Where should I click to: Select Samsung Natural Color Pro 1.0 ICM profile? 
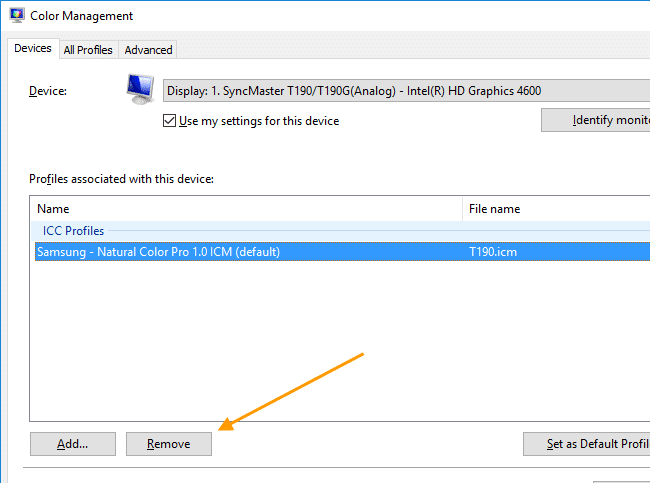pyautogui.click(x=158, y=252)
